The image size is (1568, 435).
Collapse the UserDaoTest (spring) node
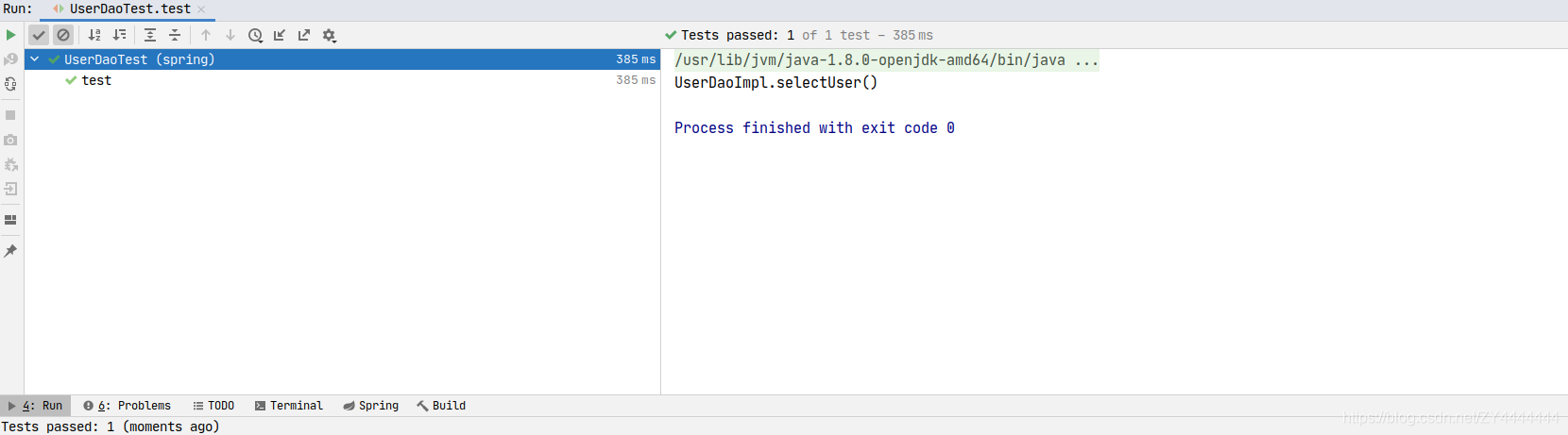point(35,59)
